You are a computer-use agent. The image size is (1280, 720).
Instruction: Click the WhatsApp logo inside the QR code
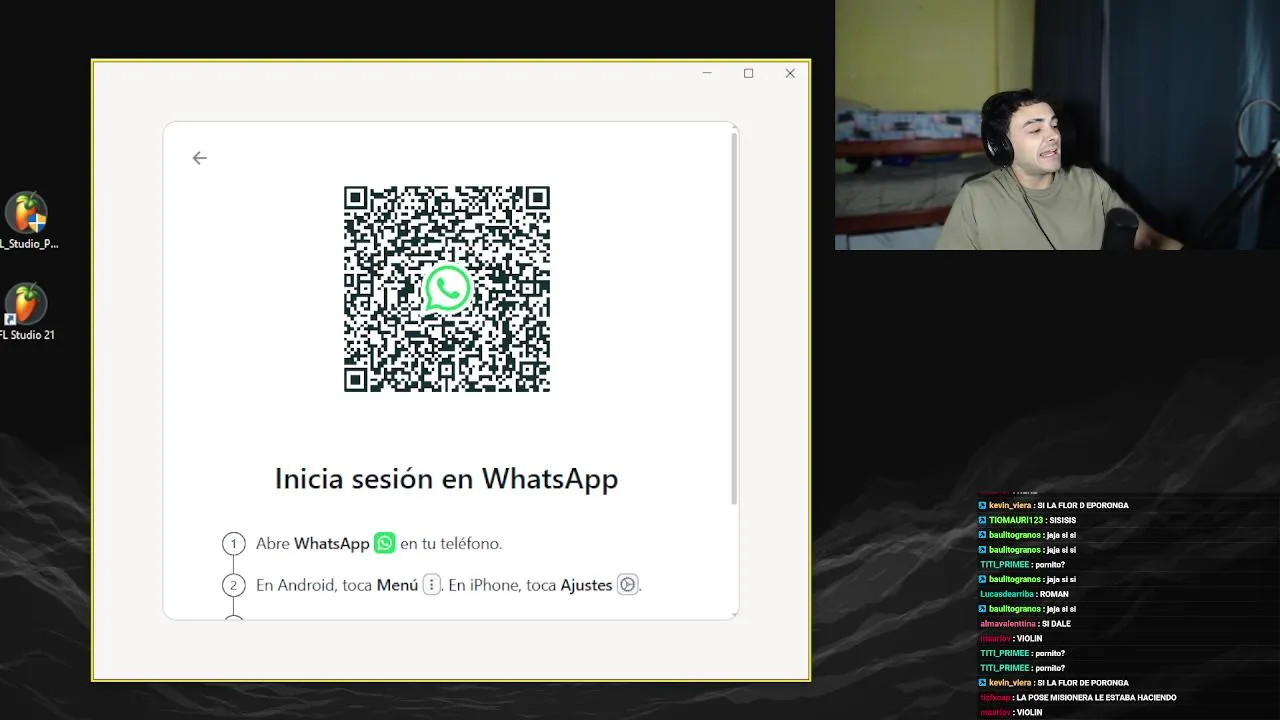(x=447, y=289)
